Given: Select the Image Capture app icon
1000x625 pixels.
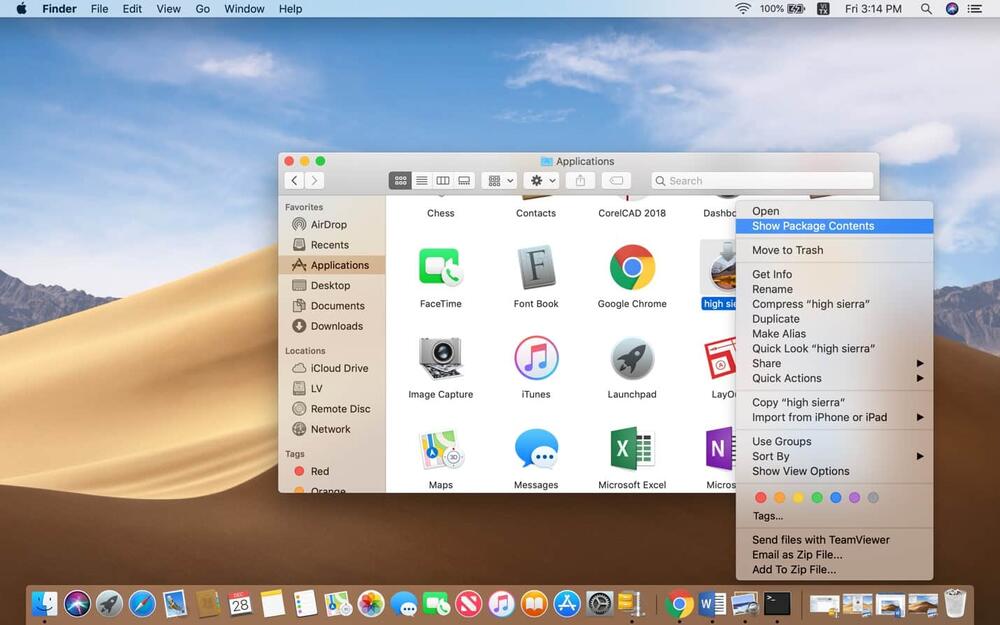Looking at the screenshot, I should [440, 358].
